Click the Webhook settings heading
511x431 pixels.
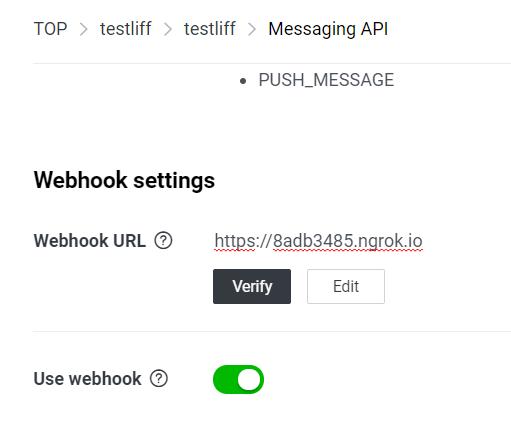tap(124, 180)
